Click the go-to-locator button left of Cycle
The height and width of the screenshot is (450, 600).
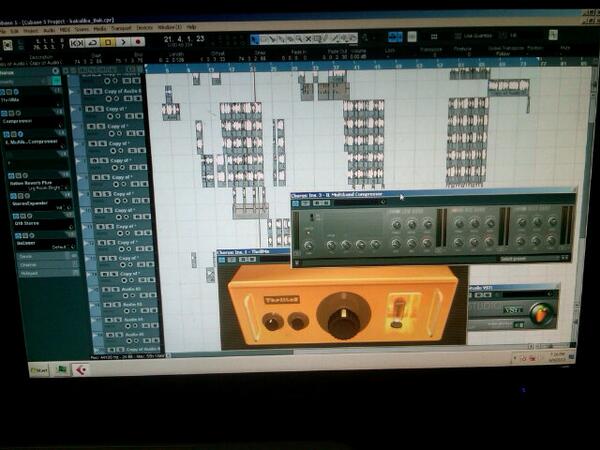[x=77, y=43]
